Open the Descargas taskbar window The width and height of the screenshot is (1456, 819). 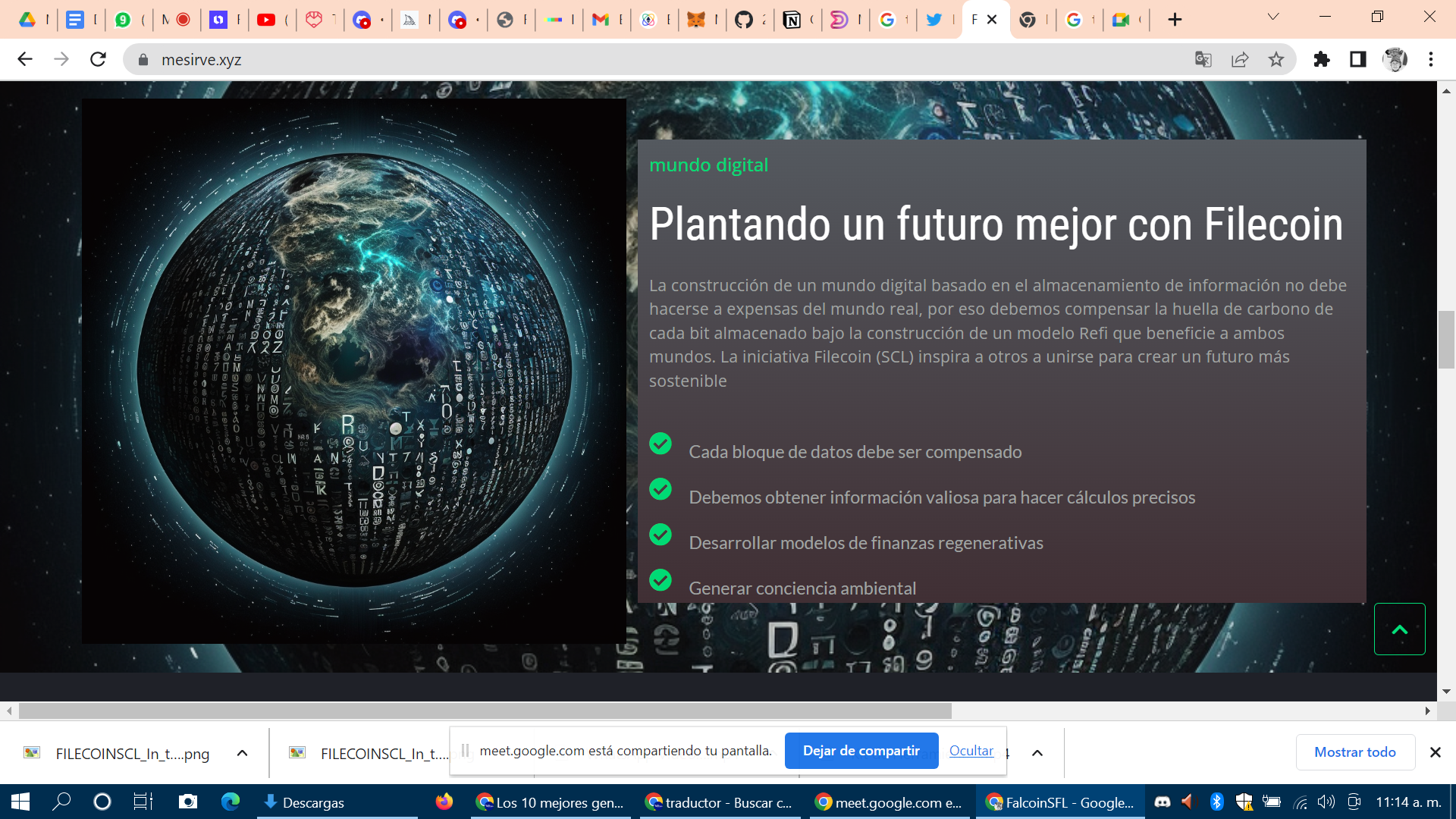coord(337,802)
